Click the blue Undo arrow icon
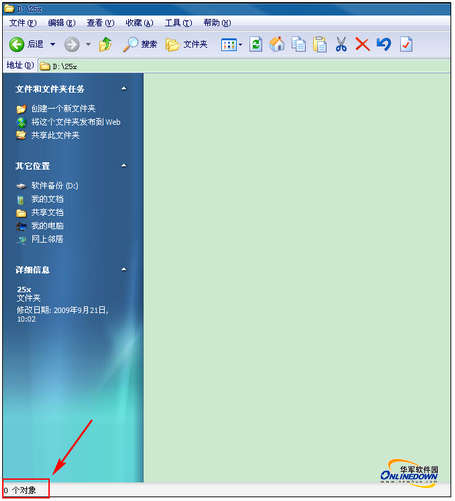 [x=384, y=44]
